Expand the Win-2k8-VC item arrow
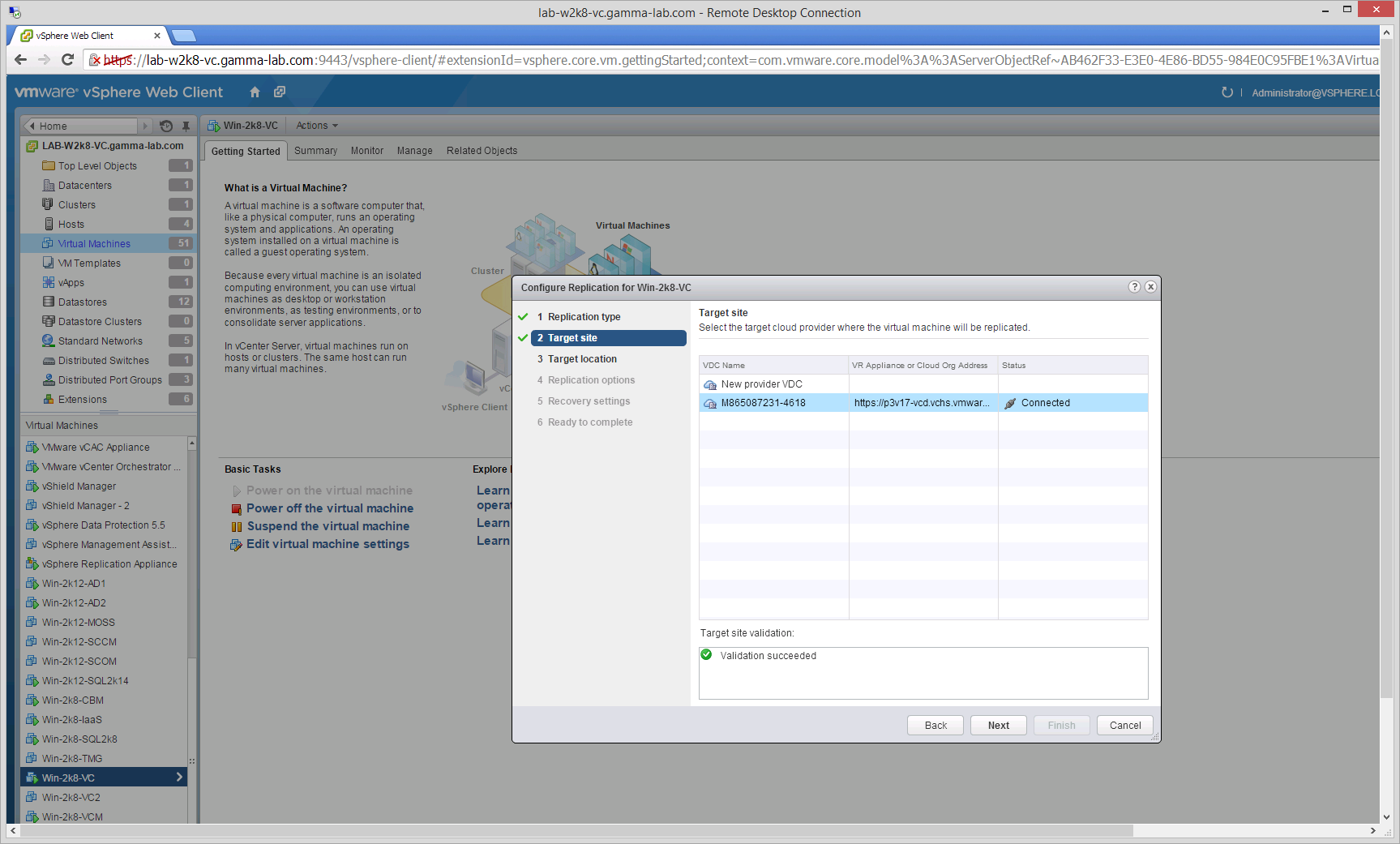This screenshot has height=844, width=1400. click(179, 778)
